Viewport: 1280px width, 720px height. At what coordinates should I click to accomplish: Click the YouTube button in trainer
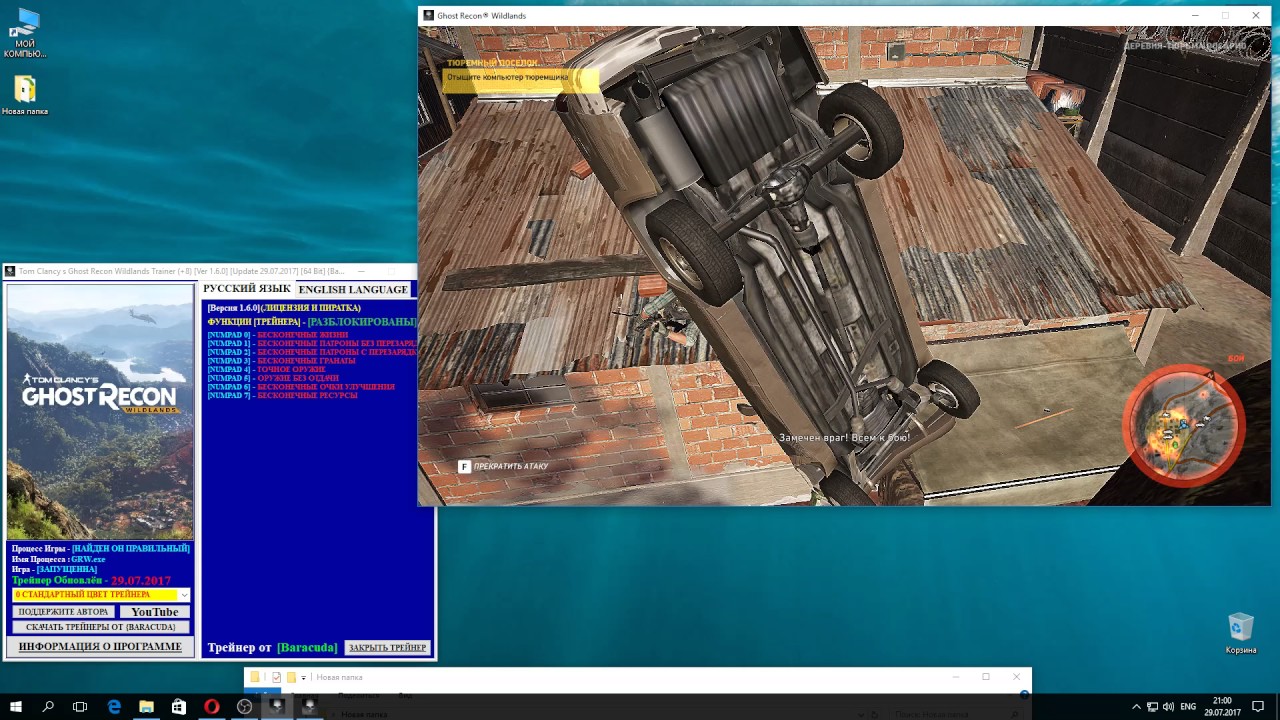(x=154, y=612)
